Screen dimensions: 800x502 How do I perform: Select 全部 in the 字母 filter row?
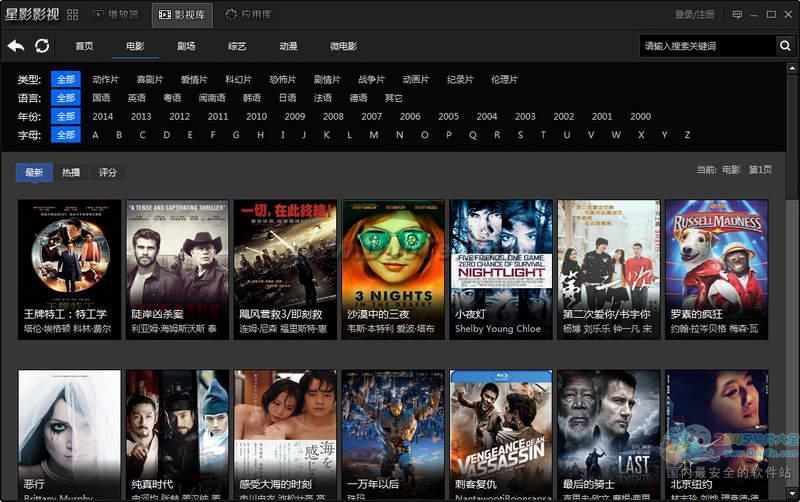[66, 135]
